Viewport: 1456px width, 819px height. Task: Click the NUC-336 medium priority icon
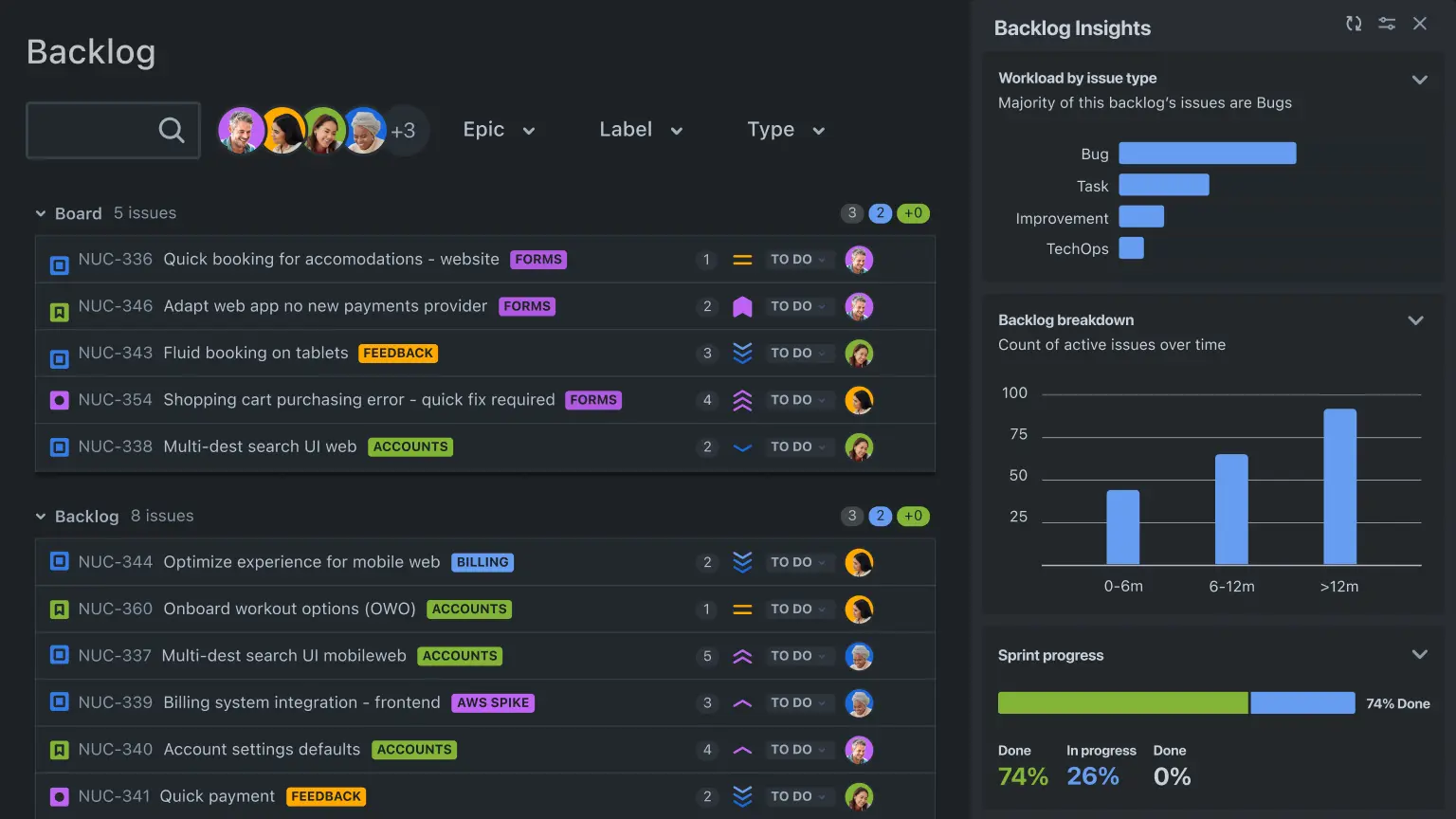742,260
